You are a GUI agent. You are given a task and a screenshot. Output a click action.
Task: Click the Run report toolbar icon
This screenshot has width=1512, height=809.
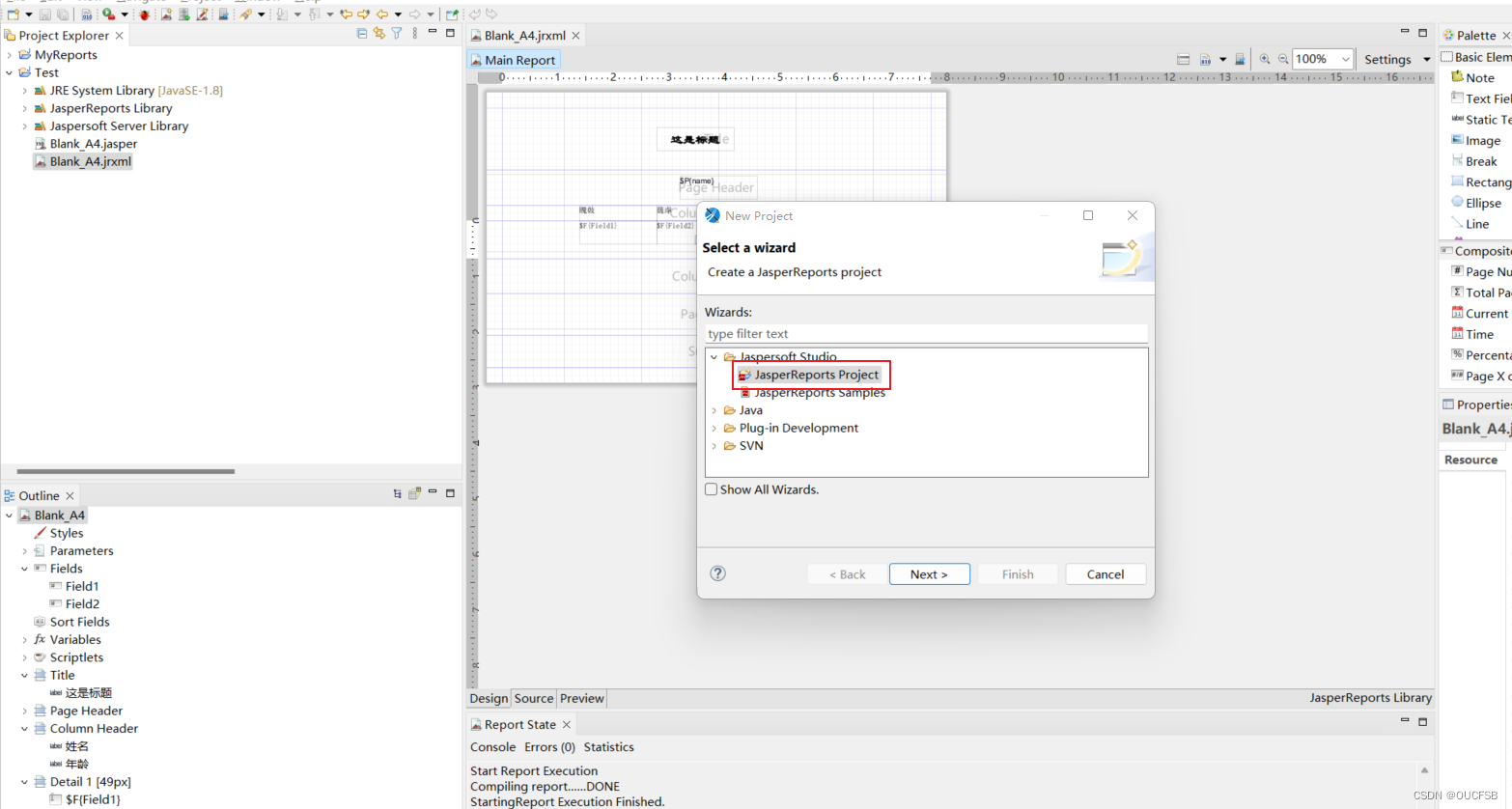(108, 14)
